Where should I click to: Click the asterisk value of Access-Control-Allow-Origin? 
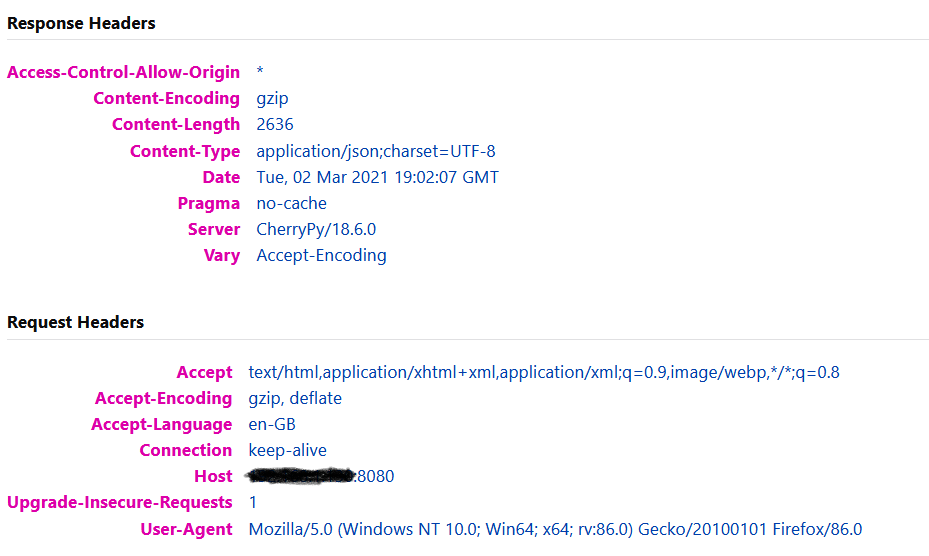click(260, 71)
